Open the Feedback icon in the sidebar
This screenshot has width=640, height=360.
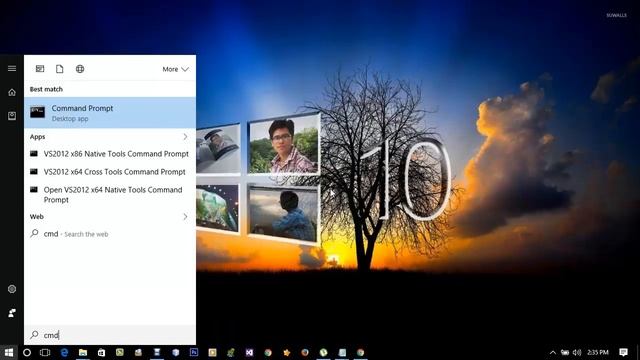click(12, 313)
